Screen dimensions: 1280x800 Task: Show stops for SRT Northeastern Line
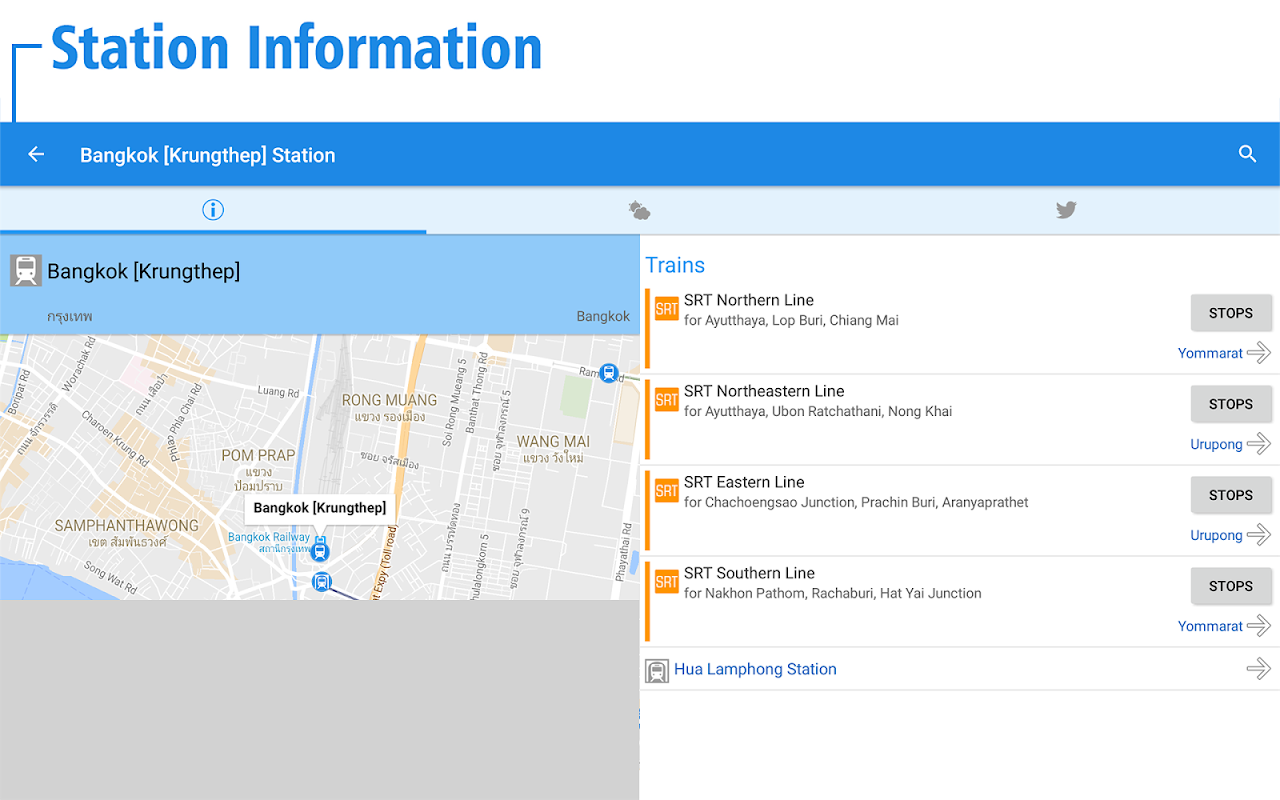point(1231,404)
